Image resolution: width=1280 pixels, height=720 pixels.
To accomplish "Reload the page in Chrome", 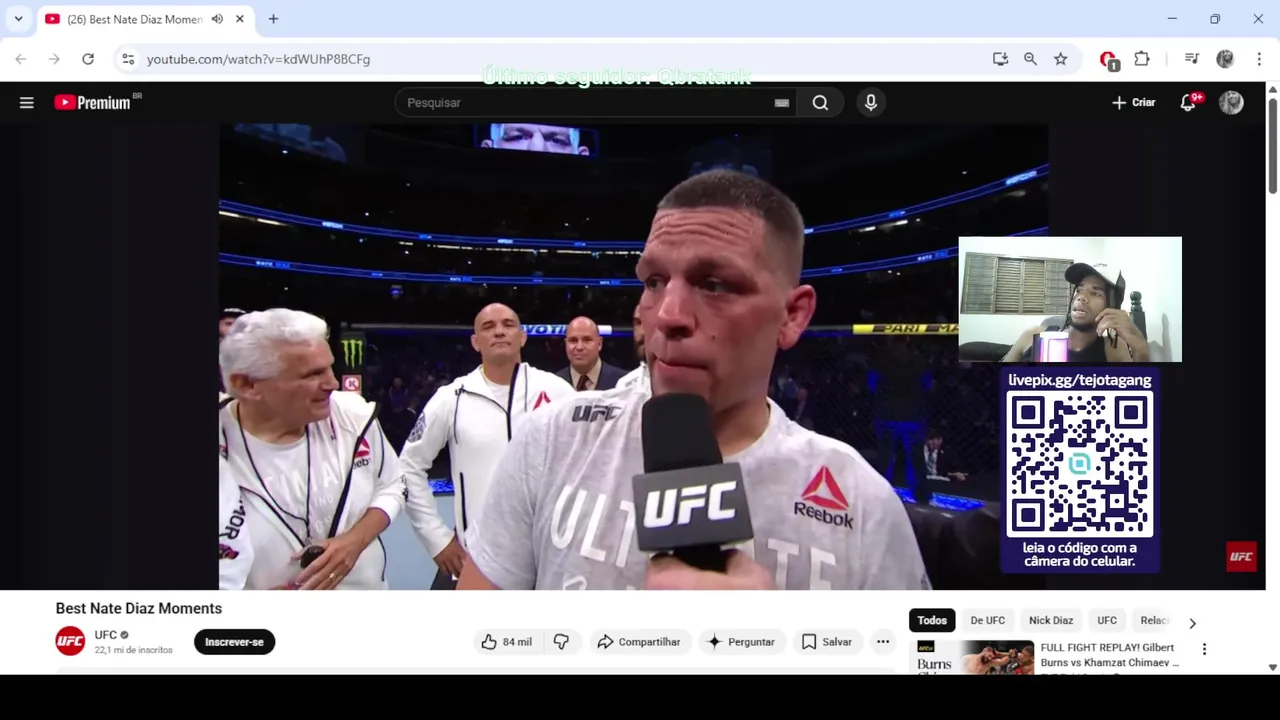I will click(88, 59).
